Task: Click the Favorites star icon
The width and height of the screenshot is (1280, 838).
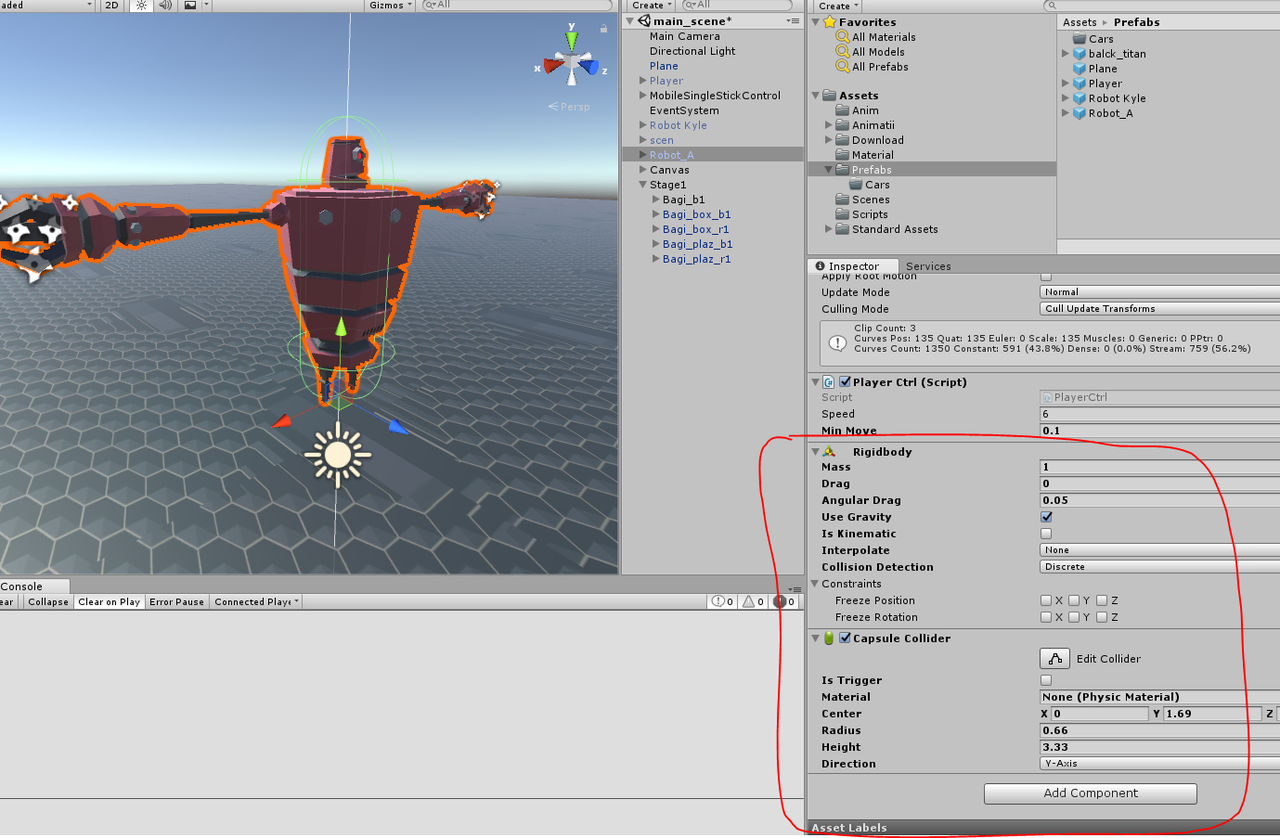Action: tap(829, 22)
